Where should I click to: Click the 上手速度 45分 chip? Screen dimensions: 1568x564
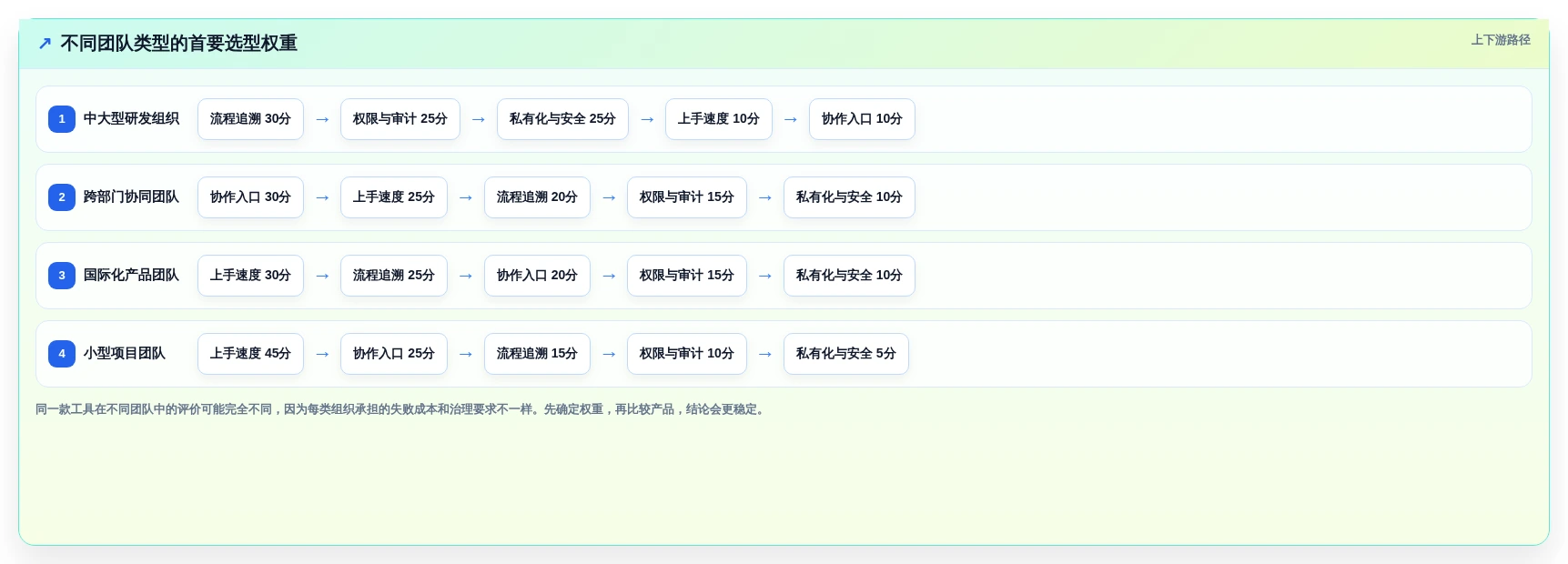(x=250, y=354)
